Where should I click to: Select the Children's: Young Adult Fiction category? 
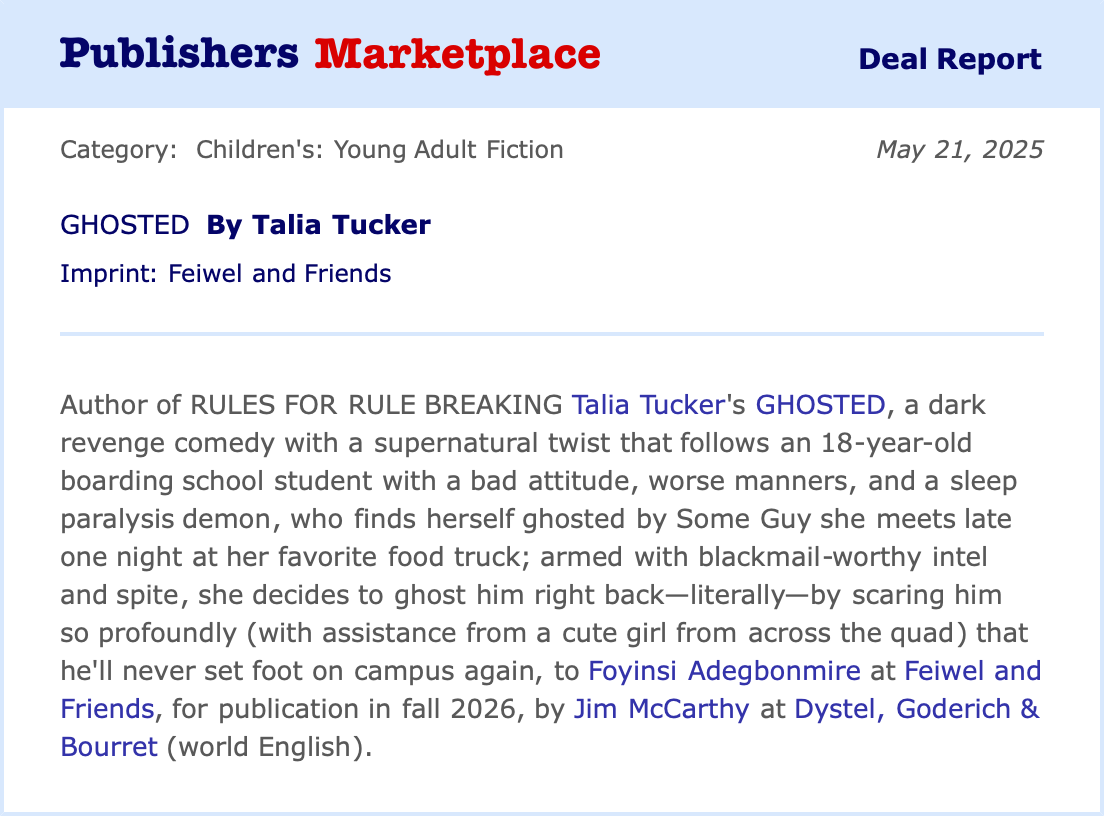(380, 150)
